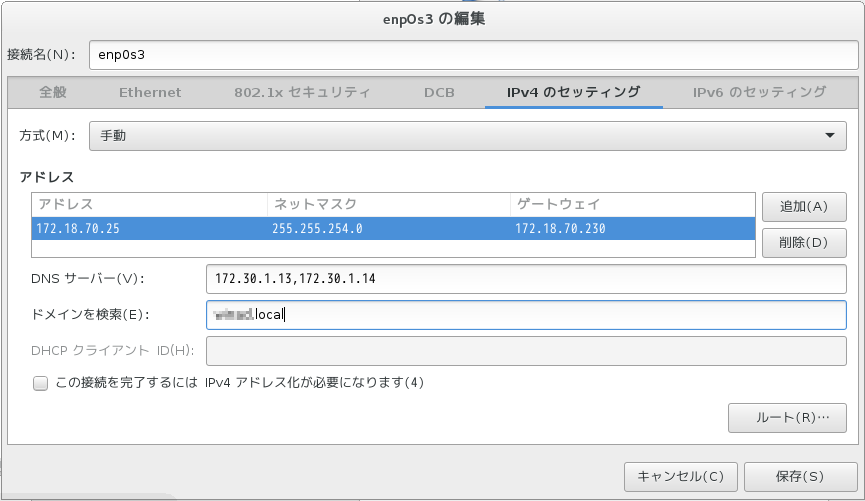This screenshot has height=501, width=865.
Task: Click the キャンセル(C) button
Action: tap(681, 477)
